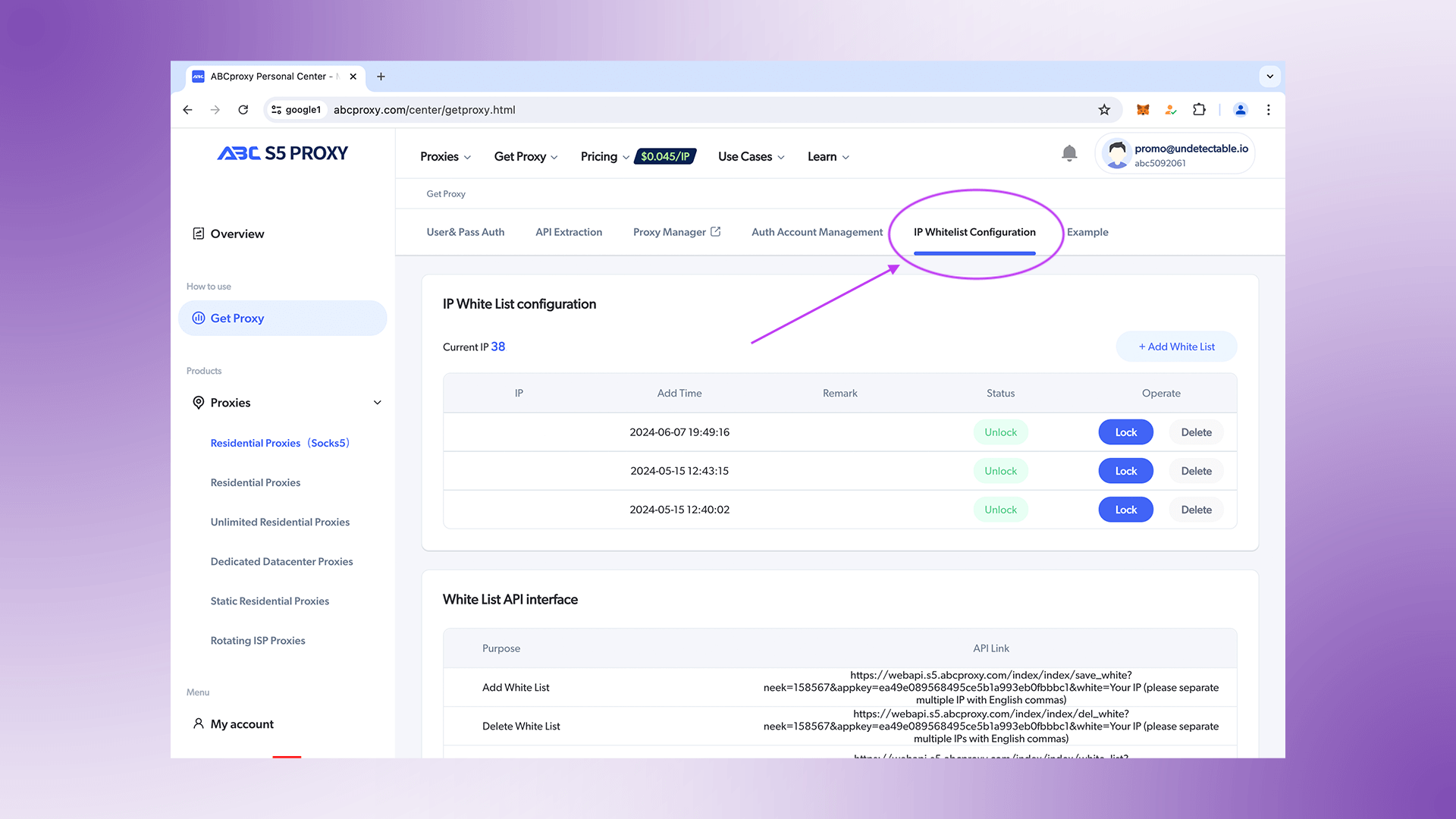This screenshot has height=819, width=1456.
Task: Lock the IP added 2024-06-07 19:49:16
Action: [x=1125, y=432]
